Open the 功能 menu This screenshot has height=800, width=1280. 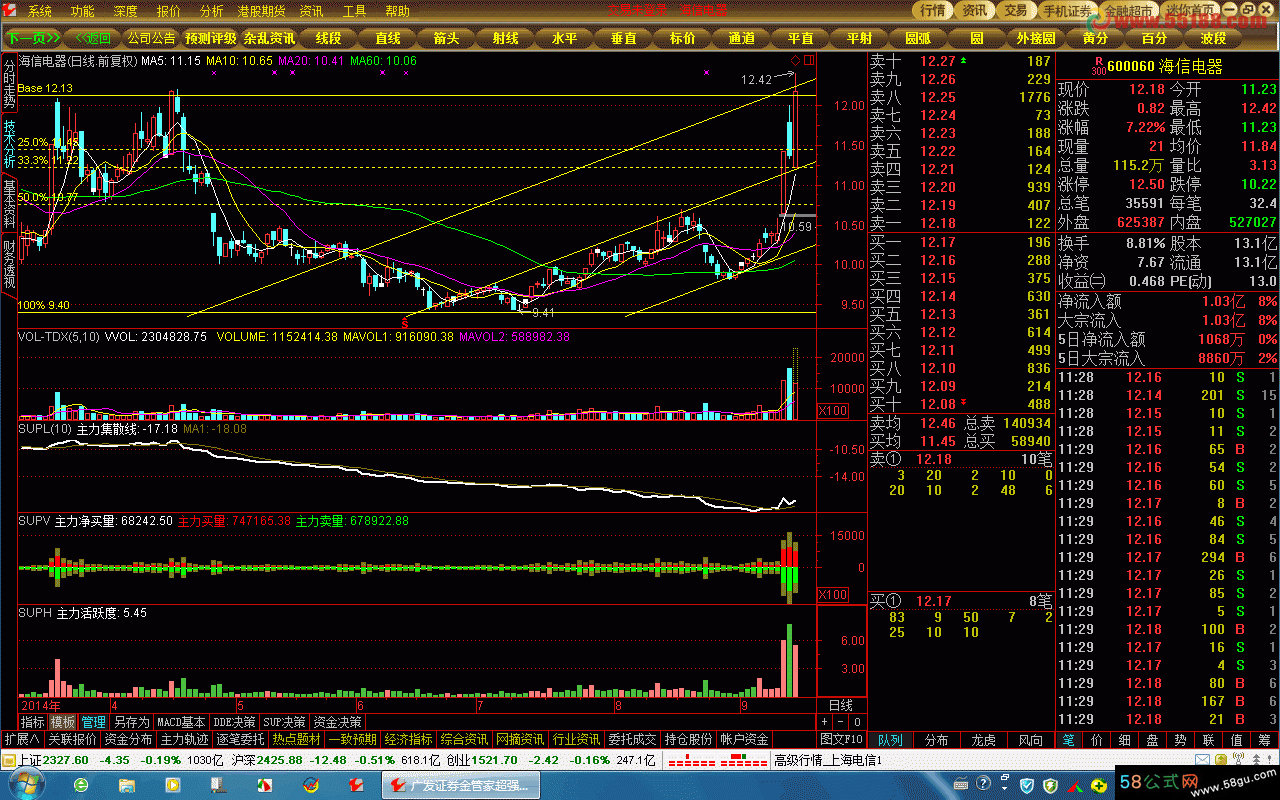83,11
